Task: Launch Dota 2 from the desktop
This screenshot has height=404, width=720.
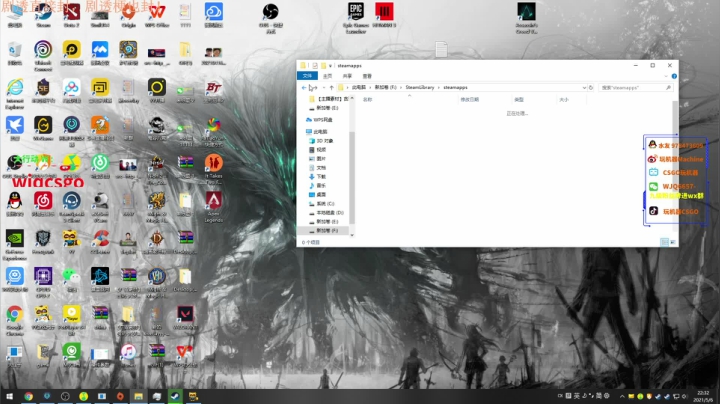Action: click(72, 15)
